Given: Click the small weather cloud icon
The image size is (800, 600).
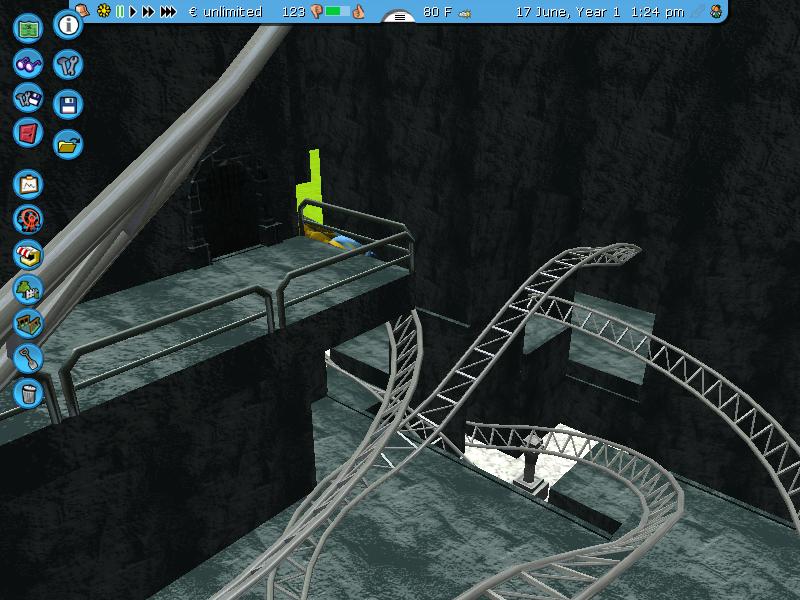Looking at the screenshot, I should tap(465, 14).
